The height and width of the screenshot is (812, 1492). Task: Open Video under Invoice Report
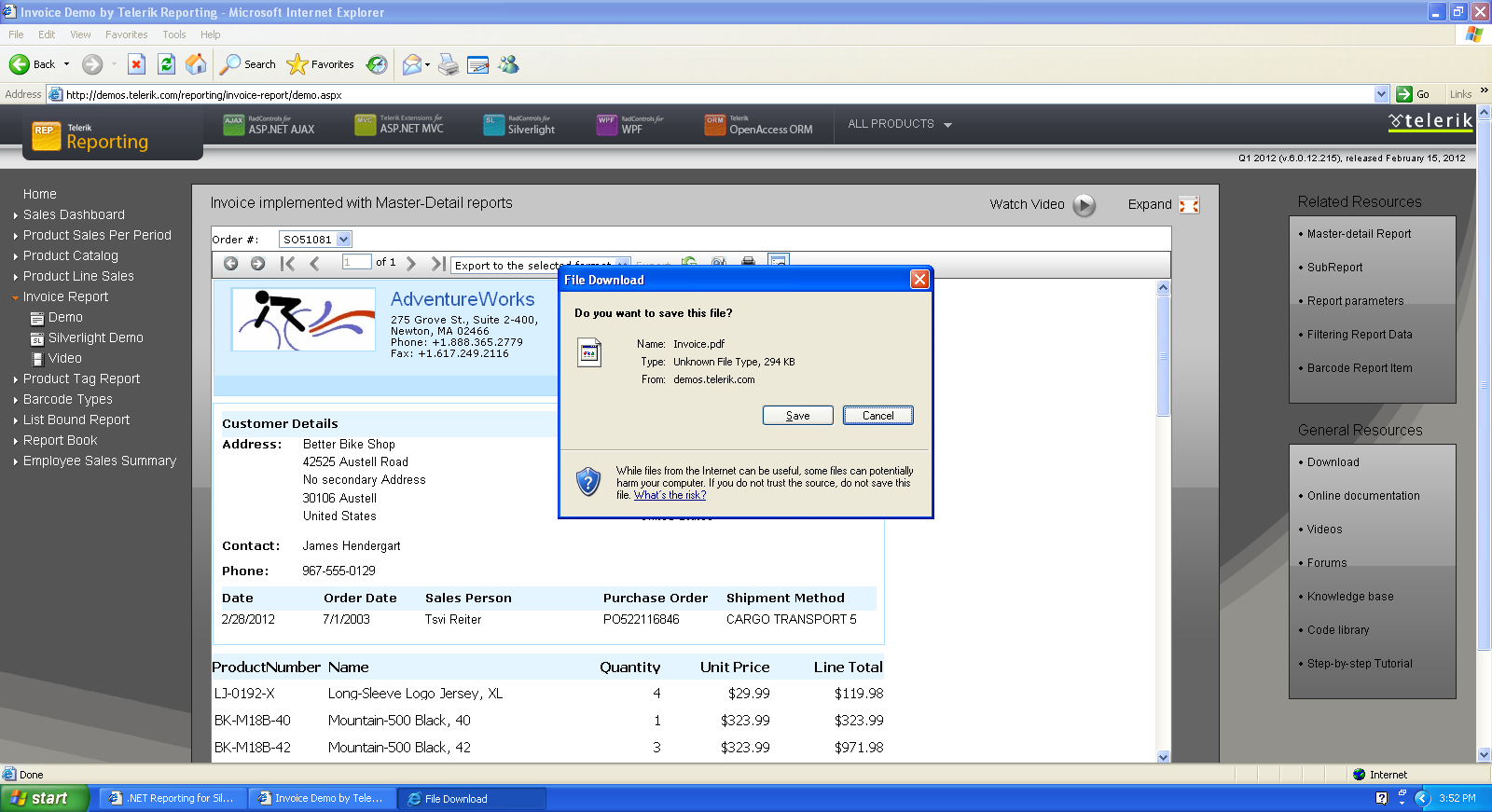click(x=64, y=358)
